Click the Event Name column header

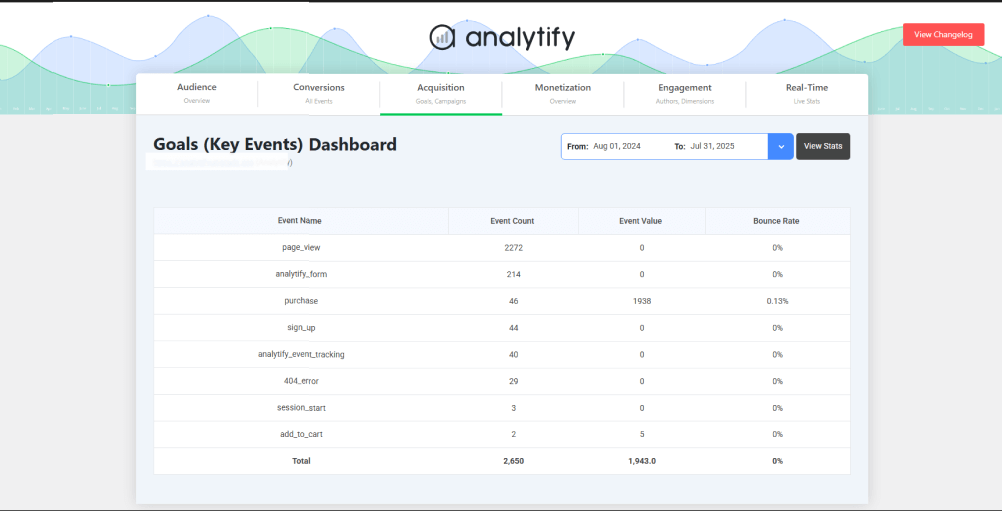click(x=300, y=221)
